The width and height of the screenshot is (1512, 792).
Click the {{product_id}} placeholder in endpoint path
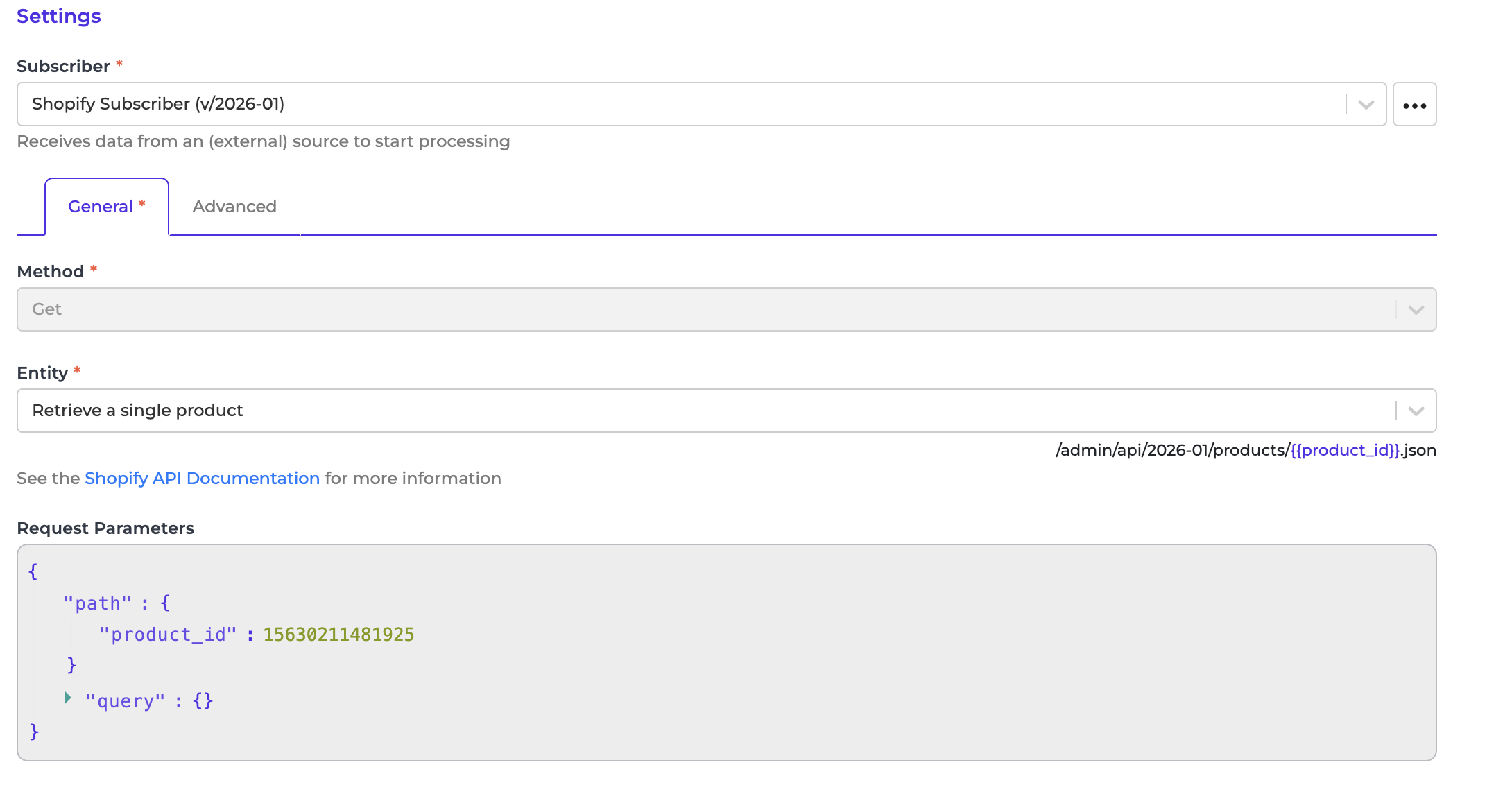coord(1344,451)
